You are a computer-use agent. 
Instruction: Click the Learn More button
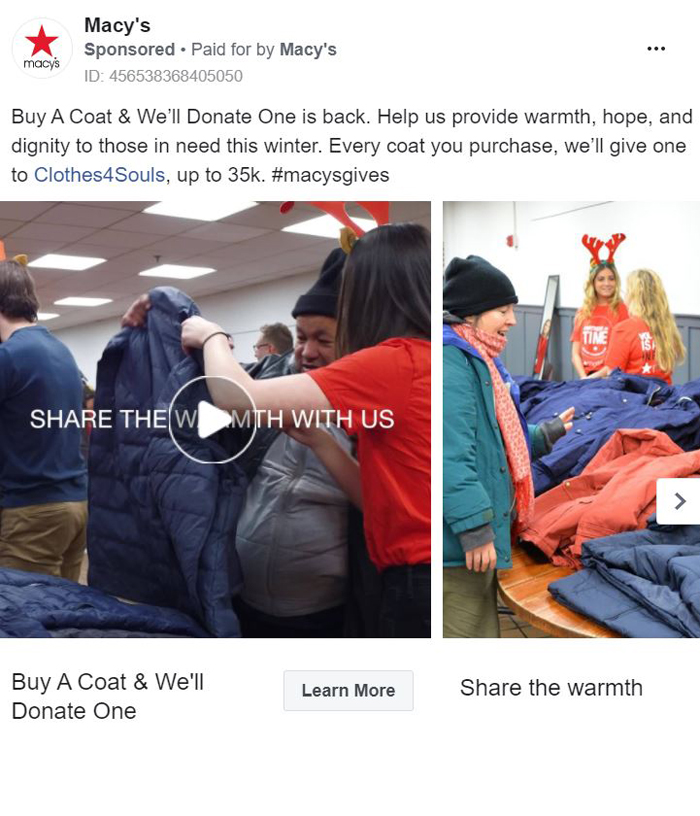(x=348, y=690)
